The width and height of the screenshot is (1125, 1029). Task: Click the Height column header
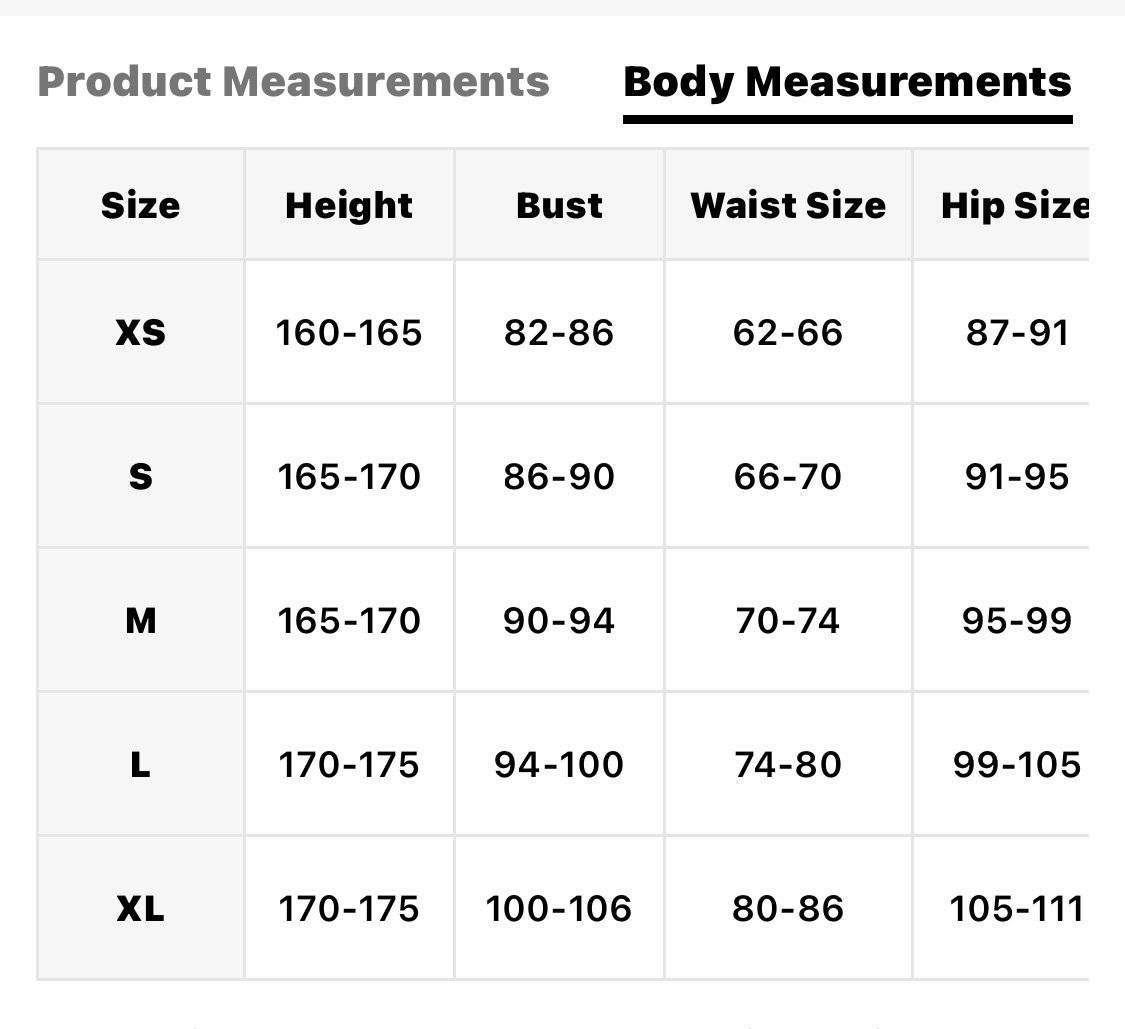[349, 205]
